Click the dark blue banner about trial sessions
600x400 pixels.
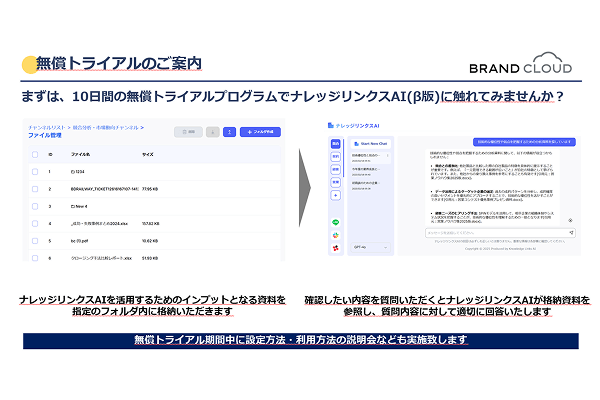point(301,340)
